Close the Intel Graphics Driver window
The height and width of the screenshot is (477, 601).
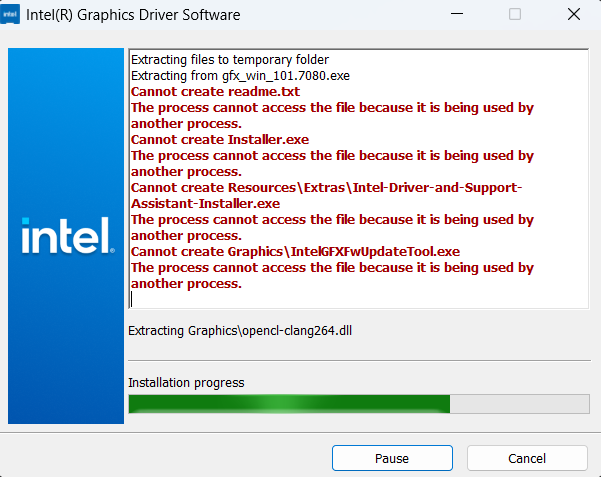click(574, 15)
